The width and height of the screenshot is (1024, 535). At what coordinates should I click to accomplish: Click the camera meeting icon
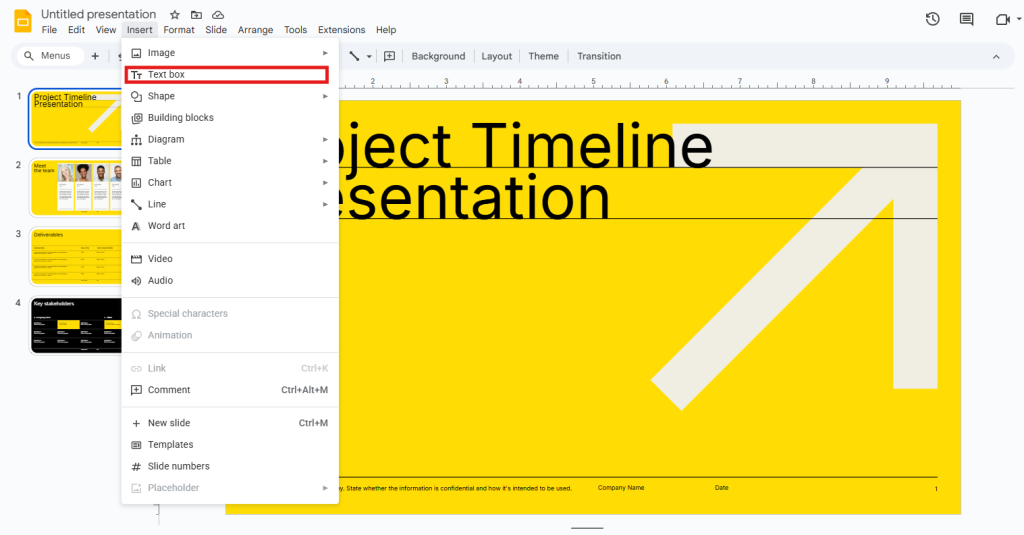[x=1002, y=19]
